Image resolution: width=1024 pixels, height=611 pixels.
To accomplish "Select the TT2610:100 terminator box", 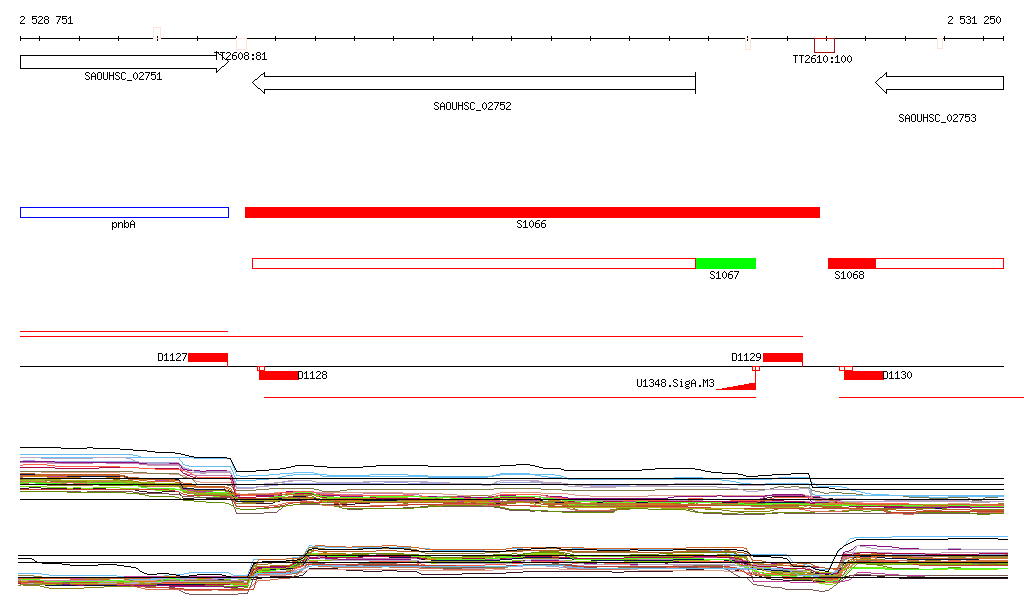I will point(824,46).
